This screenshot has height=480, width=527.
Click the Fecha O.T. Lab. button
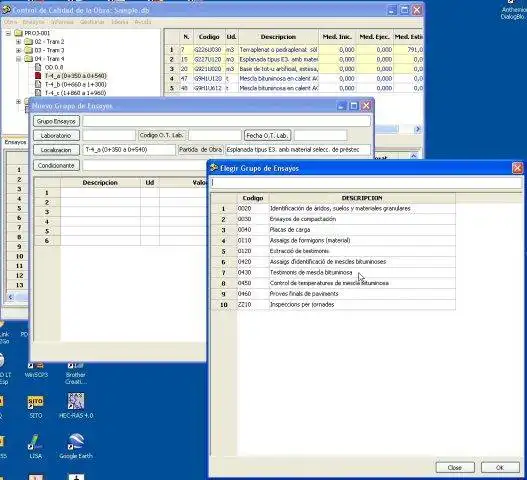pyautogui.click(x=268, y=135)
